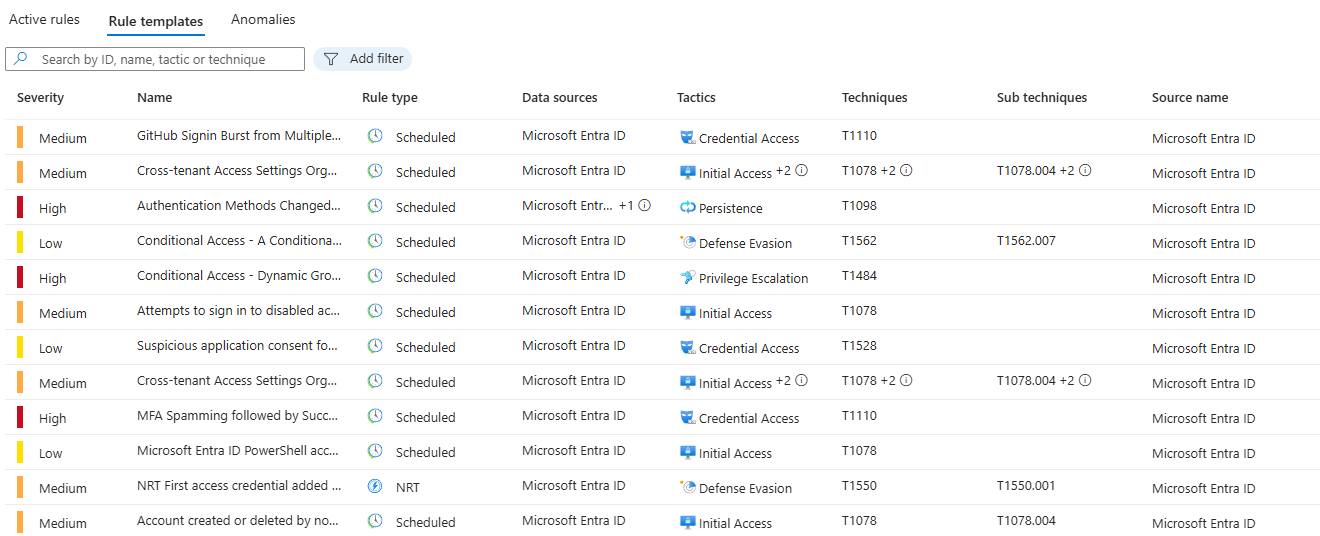This screenshot has width=1320, height=536.
Task: Open the Authentication Methods Changed... rule
Action: tap(239, 205)
